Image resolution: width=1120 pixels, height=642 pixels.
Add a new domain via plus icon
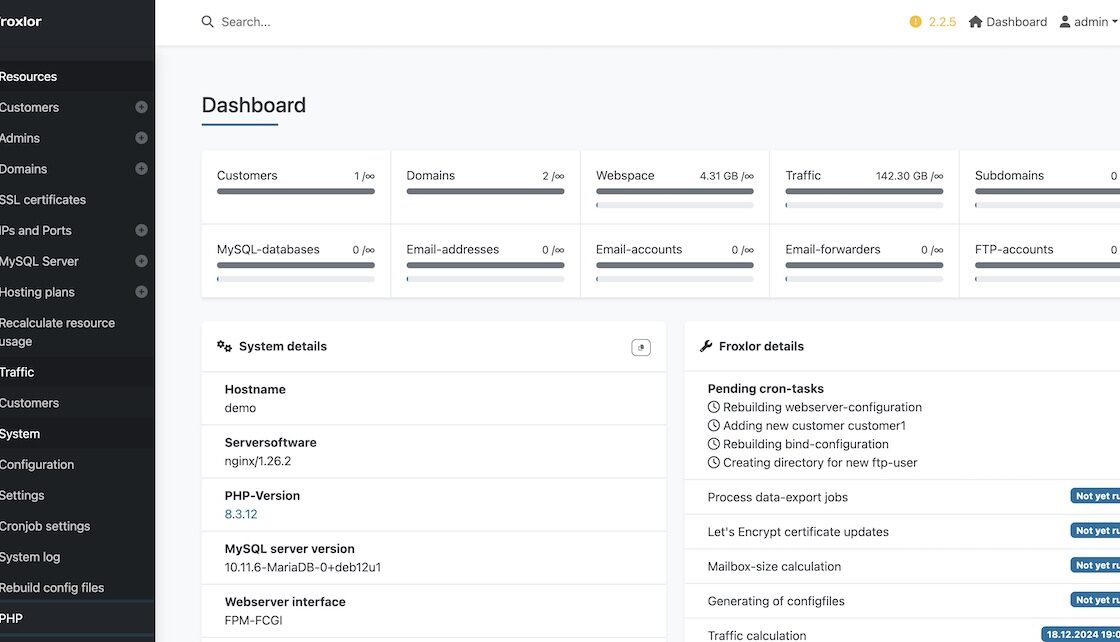141,169
